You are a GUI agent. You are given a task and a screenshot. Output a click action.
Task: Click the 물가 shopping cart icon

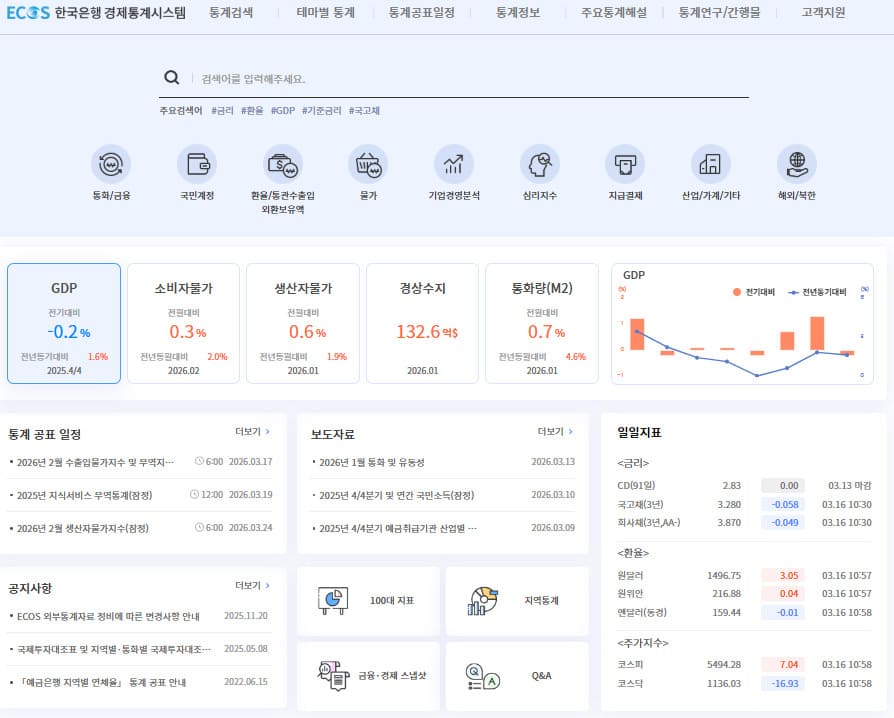pyautogui.click(x=368, y=163)
